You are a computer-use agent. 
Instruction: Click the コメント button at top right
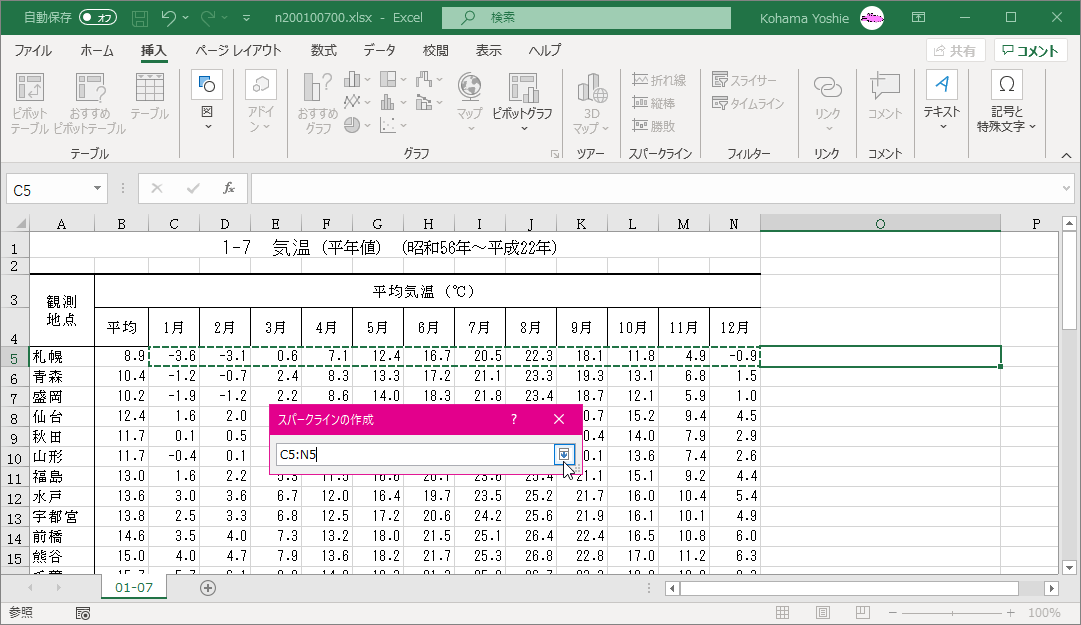tap(1030, 51)
